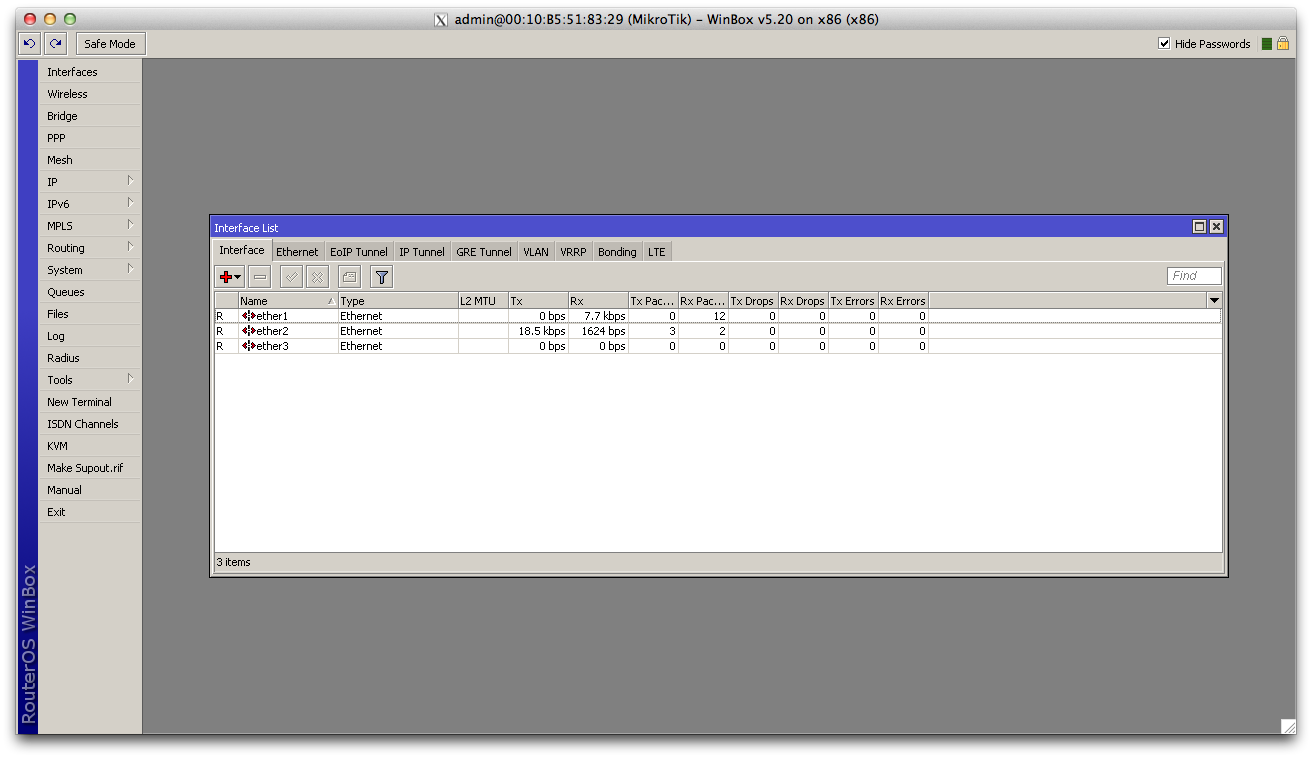Close the Interface List window
The image size is (1312, 758).
[1216, 227]
